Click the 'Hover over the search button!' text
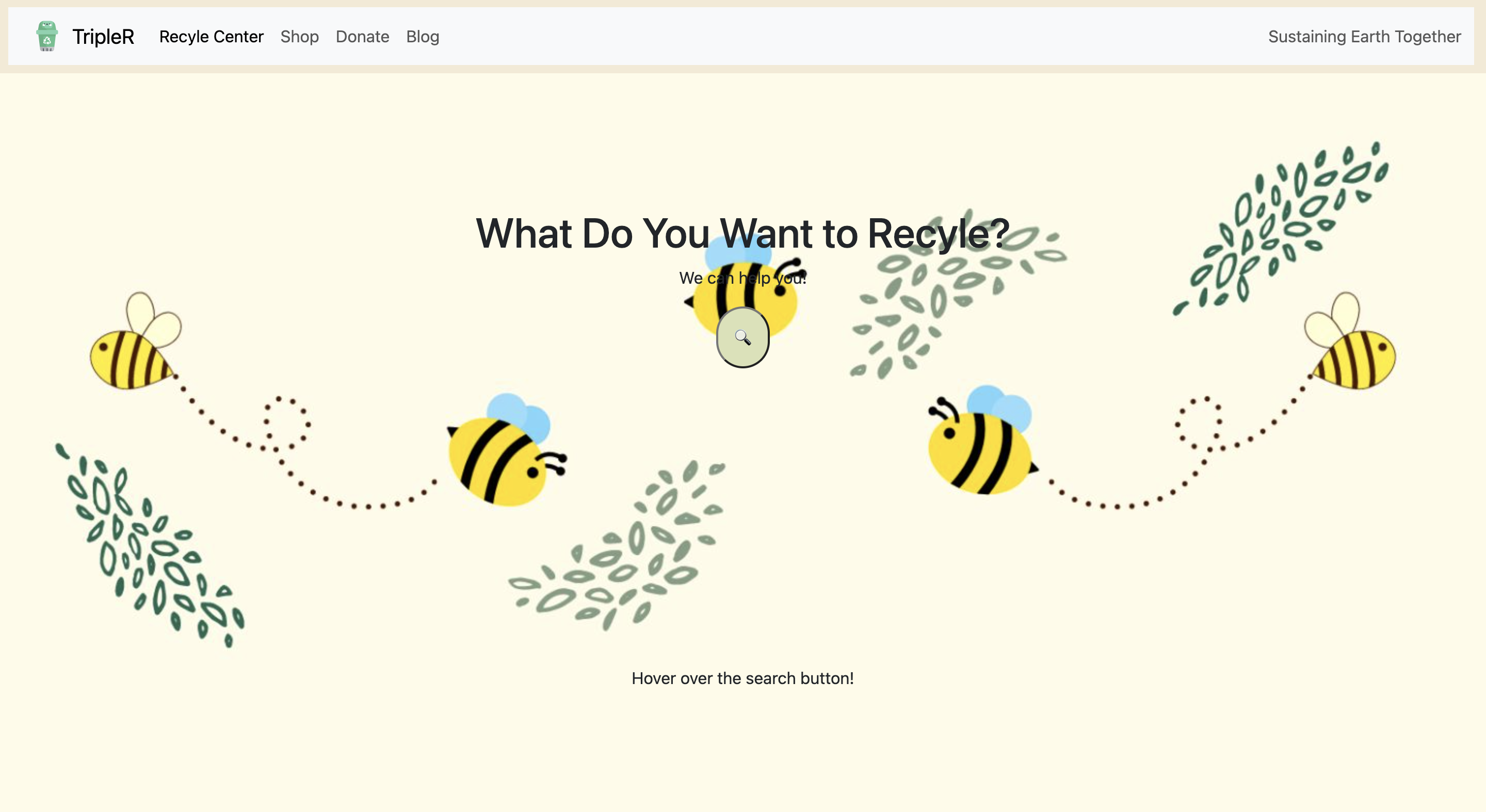 click(x=742, y=678)
